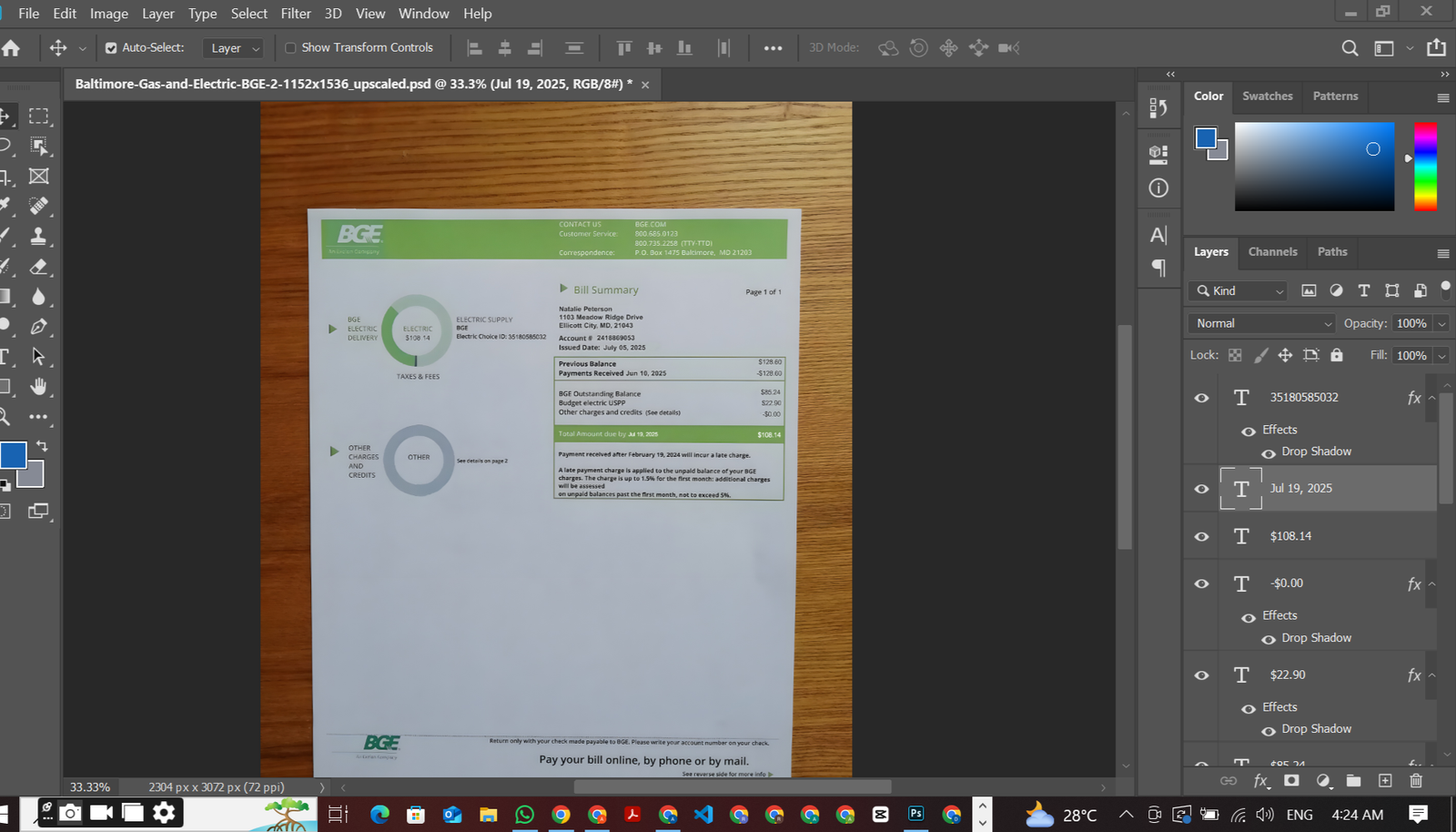This screenshot has height=832, width=1456.
Task: Click Align top edges icon
Action: 623,47
